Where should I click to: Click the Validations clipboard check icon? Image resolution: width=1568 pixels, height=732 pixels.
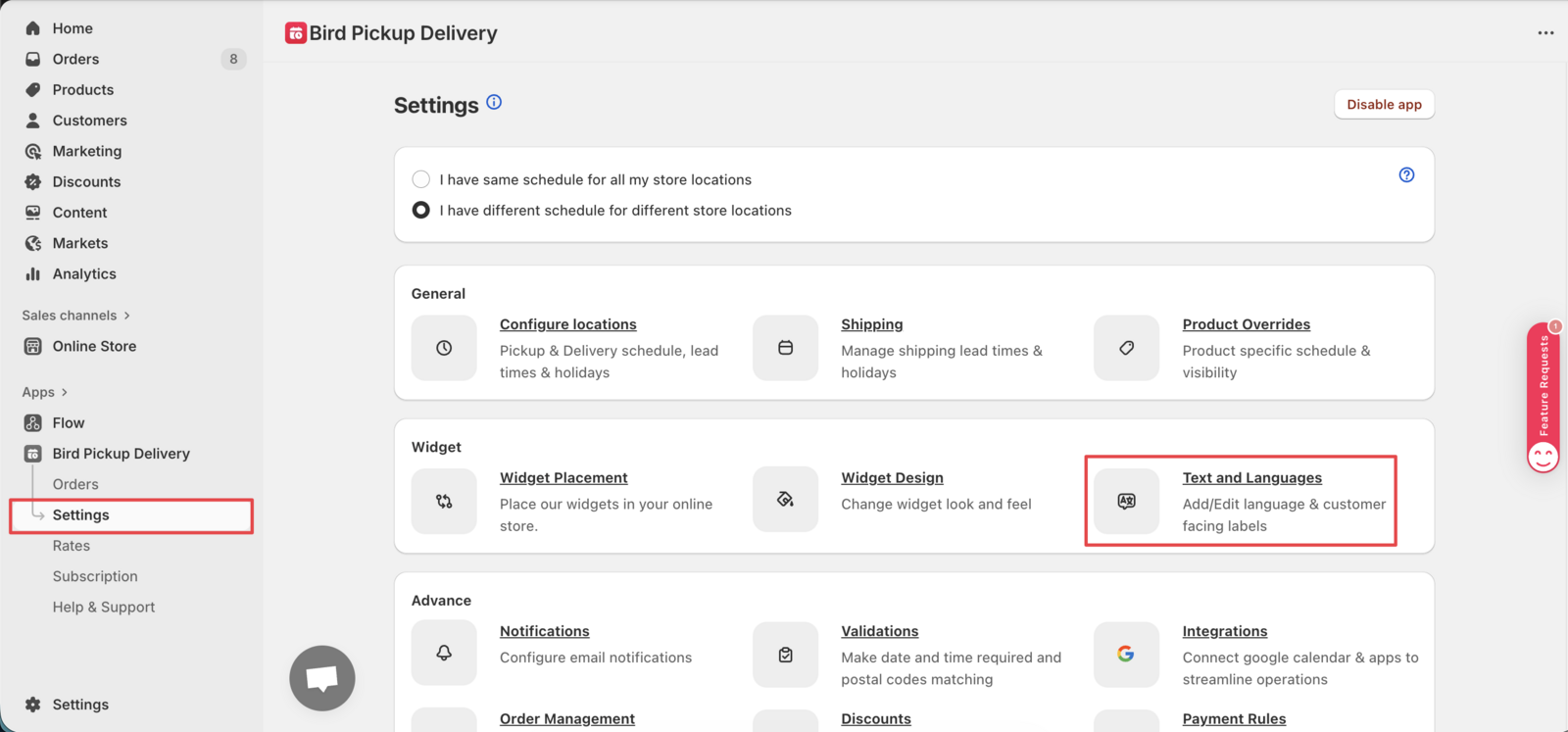[785, 655]
